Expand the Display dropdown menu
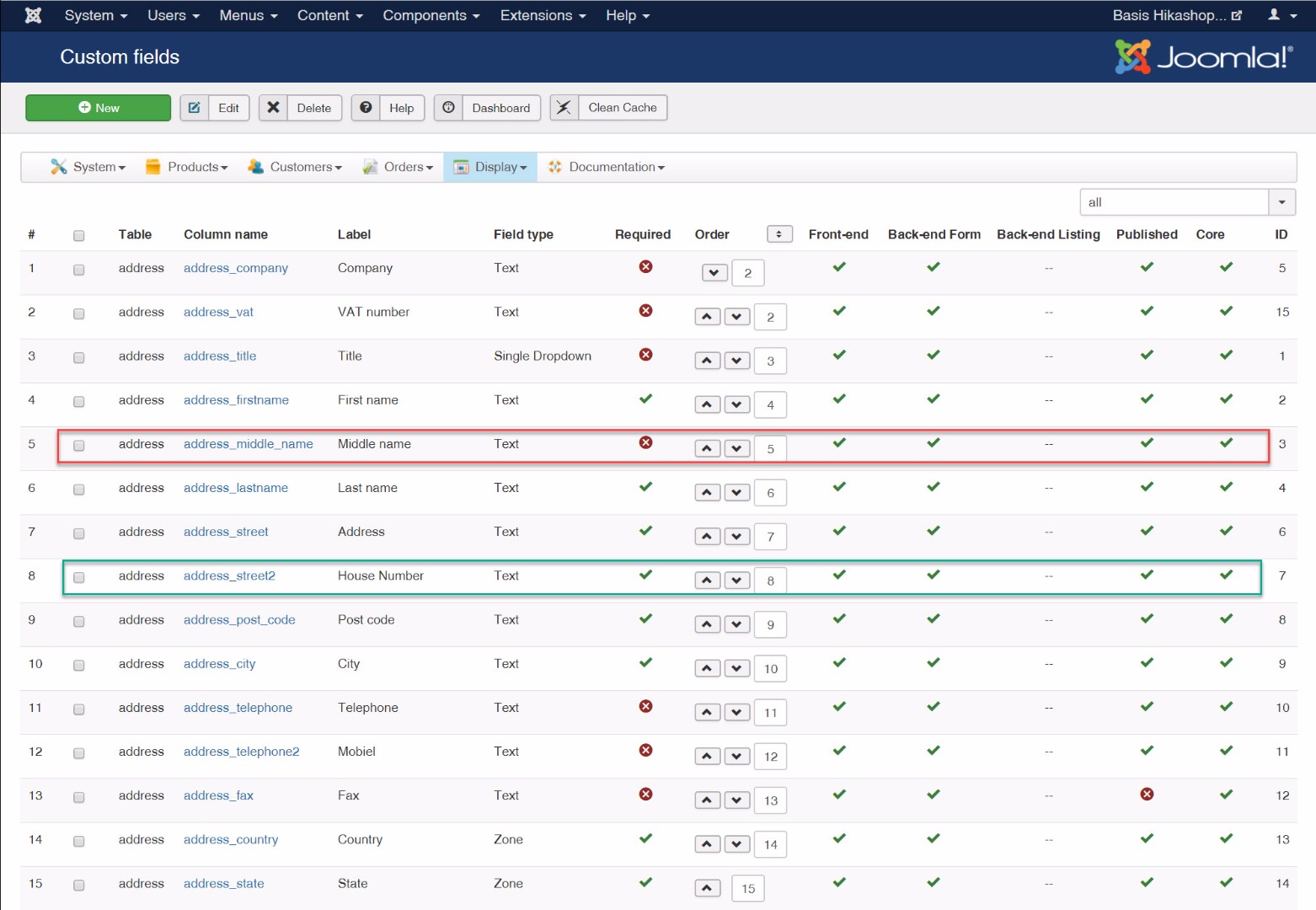Viewport: 1316px width, 910px height. pyautogui.click(x=490, y=167)
